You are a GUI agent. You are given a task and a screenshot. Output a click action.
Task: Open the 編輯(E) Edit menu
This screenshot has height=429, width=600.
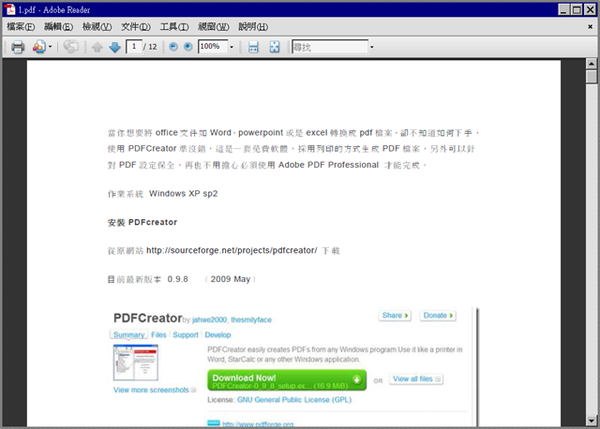point(59,27)
